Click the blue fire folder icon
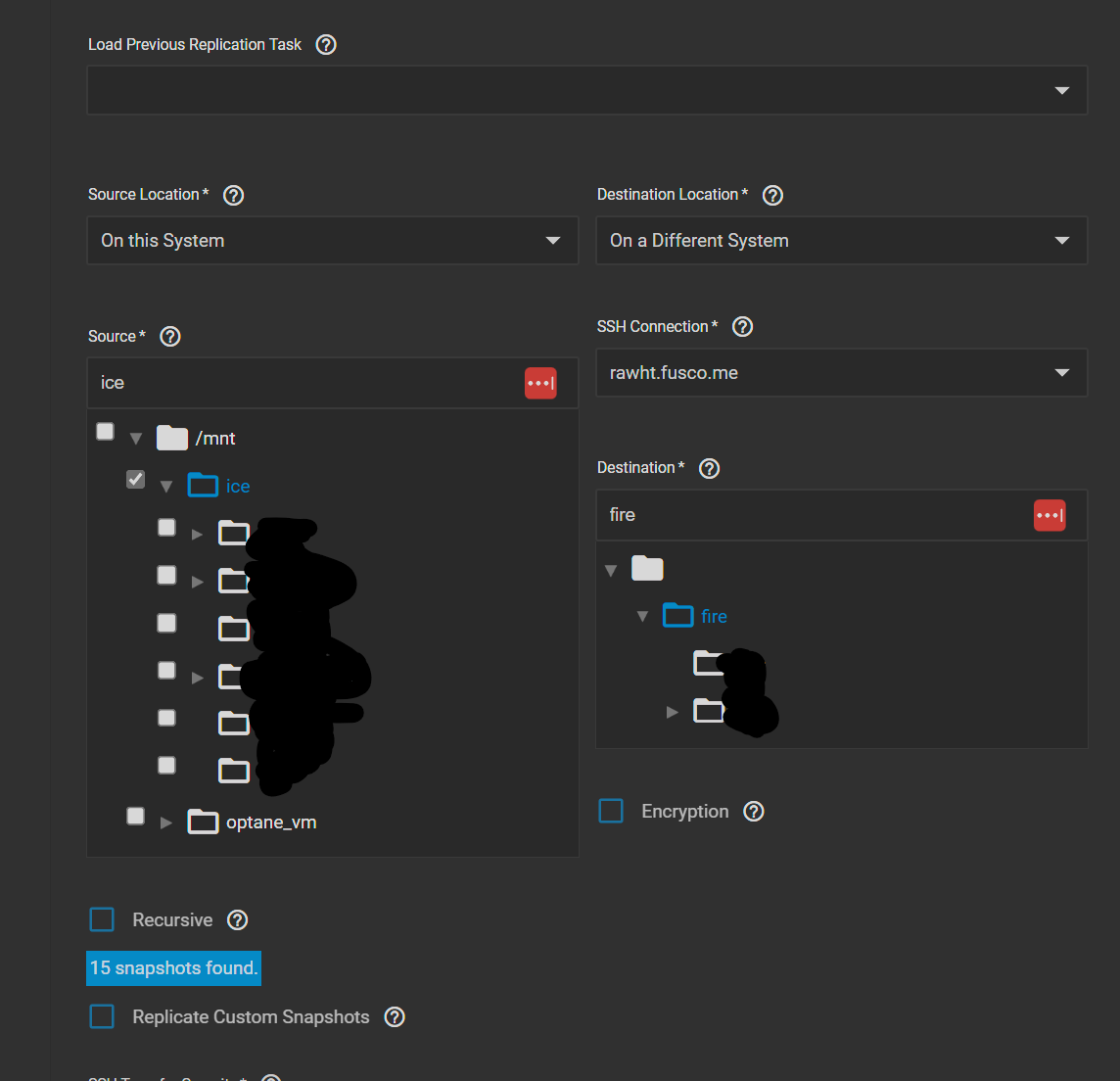Viewport: 1120px width, 1081px height. (677, 615)
